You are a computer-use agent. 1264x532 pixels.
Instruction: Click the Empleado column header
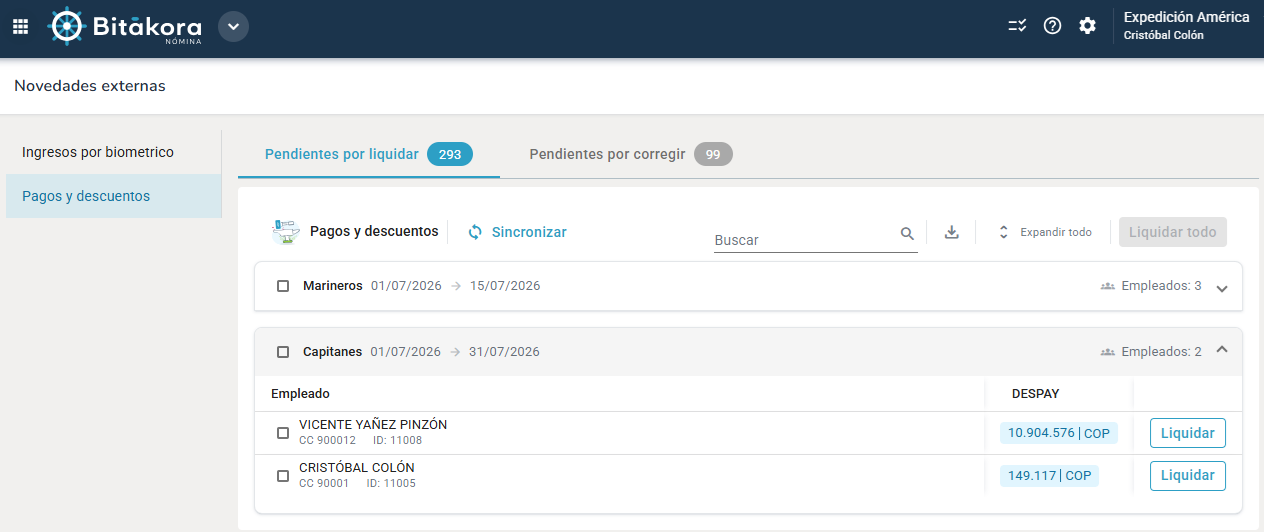click(300, 394)
